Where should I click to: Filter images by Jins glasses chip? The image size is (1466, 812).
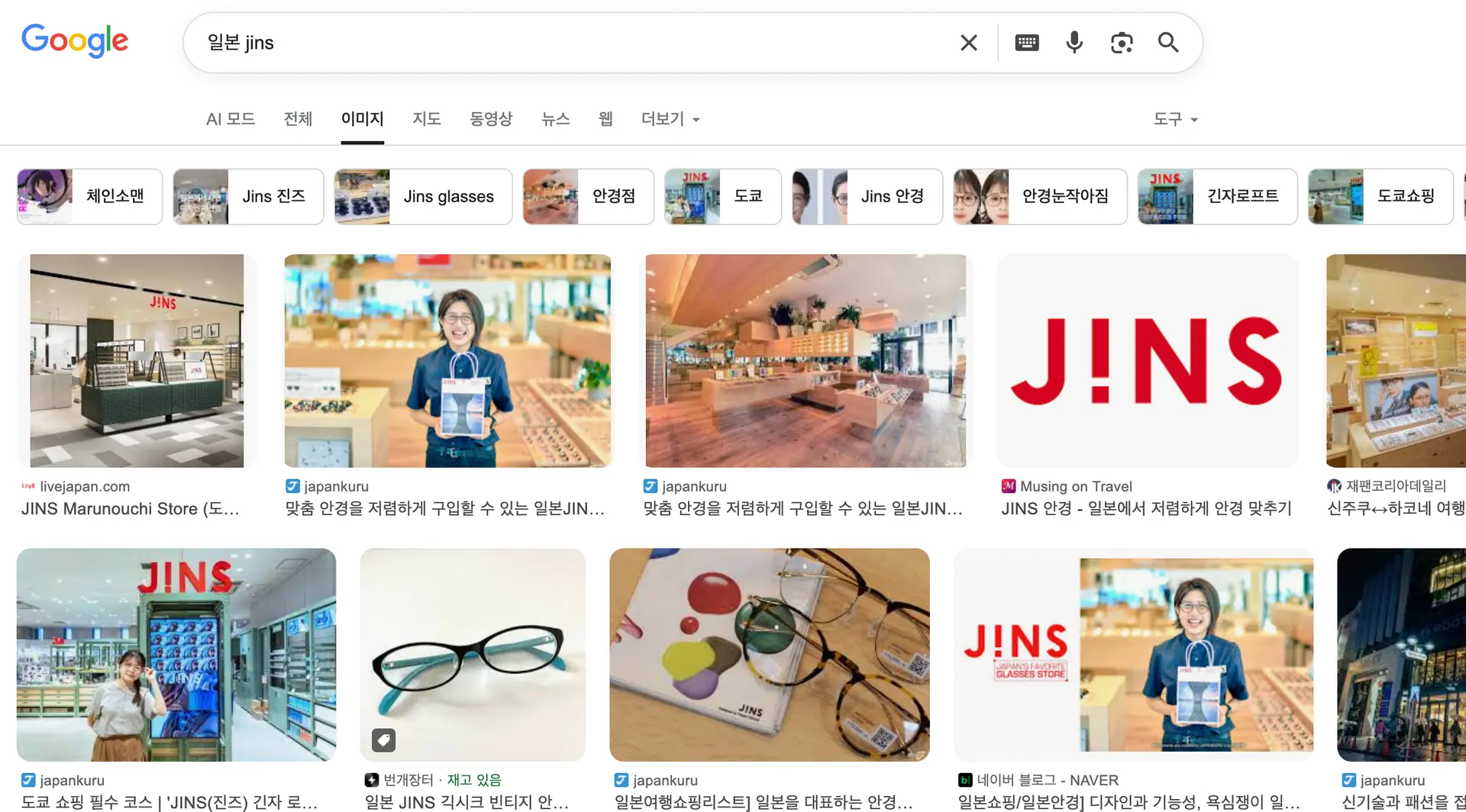coord(423,197)
